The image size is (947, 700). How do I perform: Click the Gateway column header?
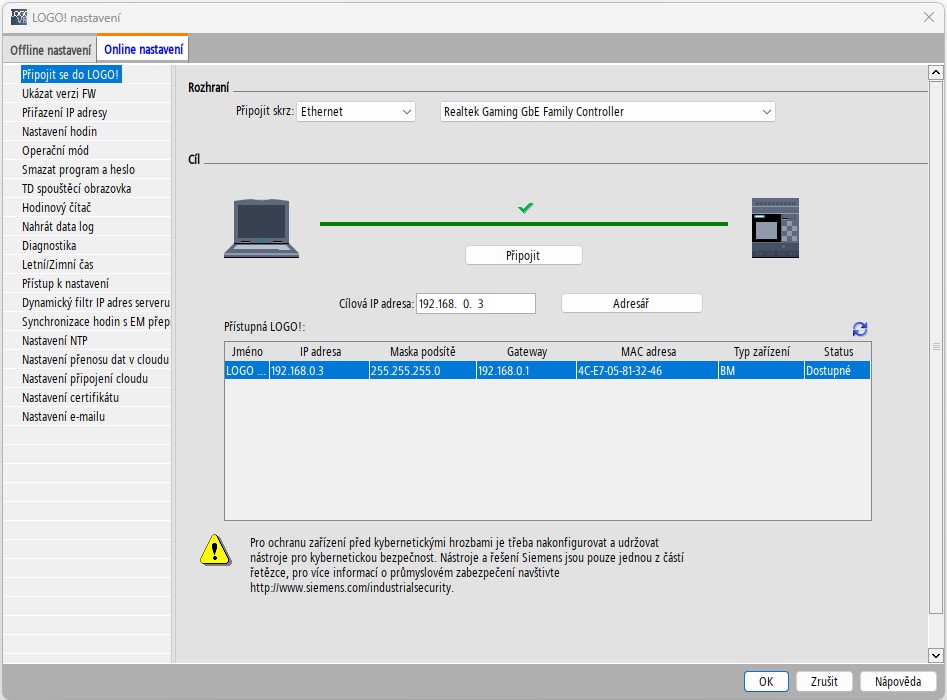(x=527, y=352)
